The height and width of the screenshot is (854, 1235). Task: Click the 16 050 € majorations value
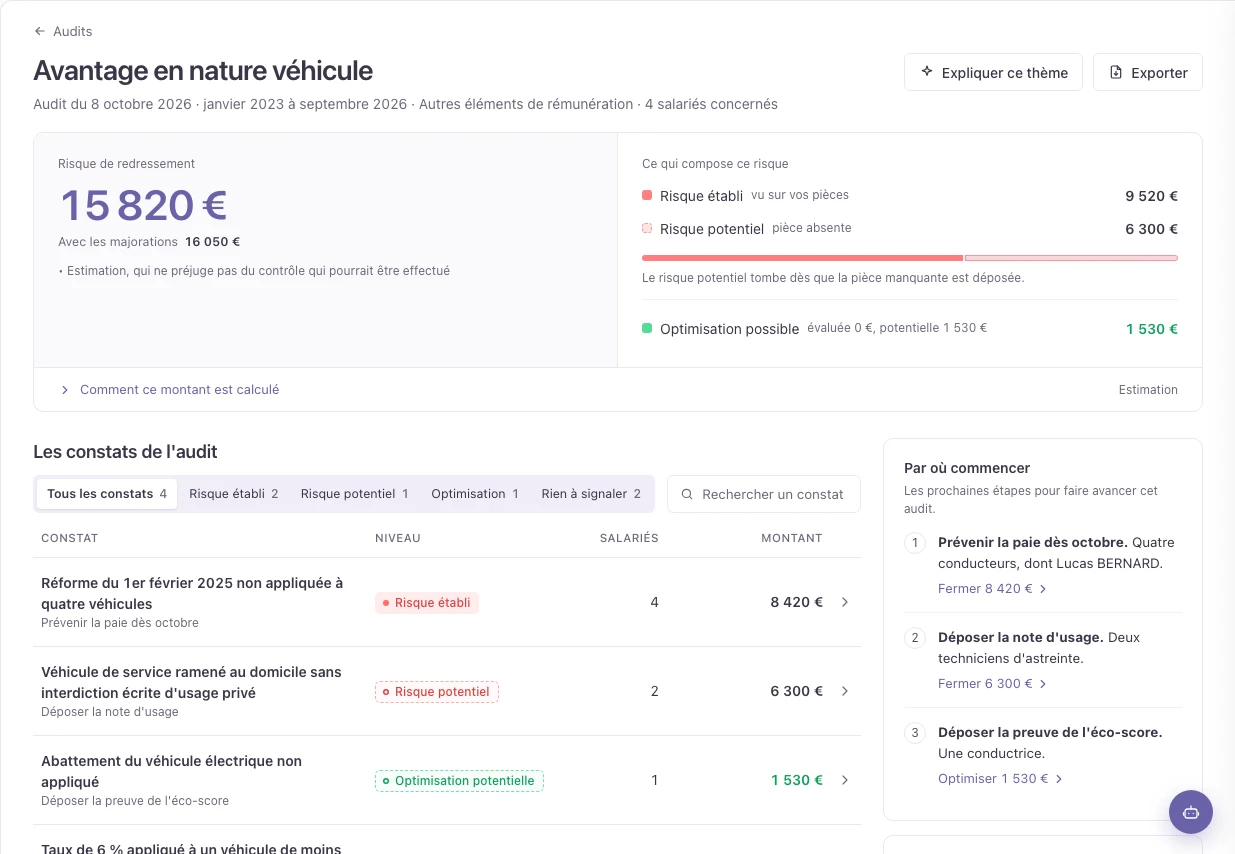point(212,241)
